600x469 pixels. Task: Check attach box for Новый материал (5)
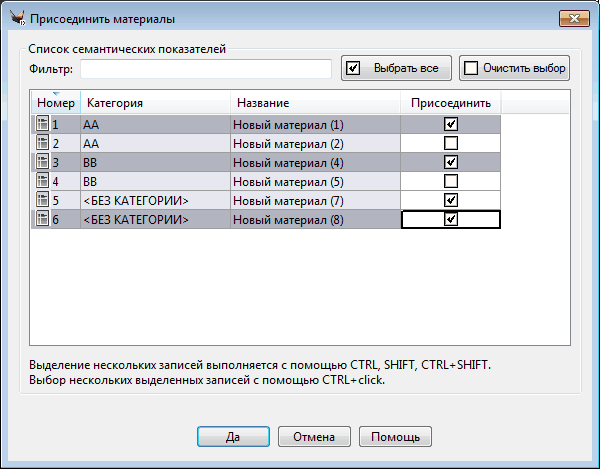click(x=451, y=181)
